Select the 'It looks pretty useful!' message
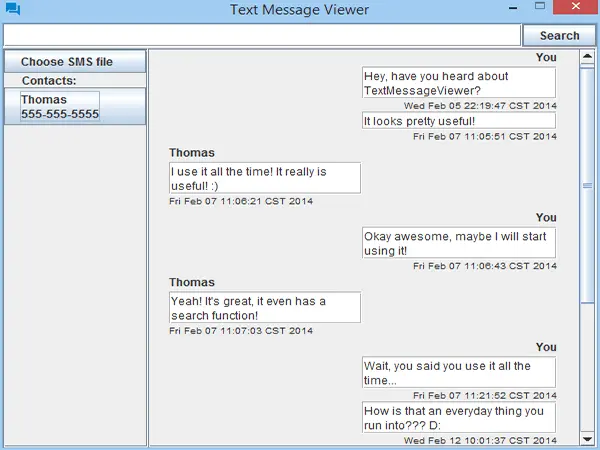 point(458,121)
